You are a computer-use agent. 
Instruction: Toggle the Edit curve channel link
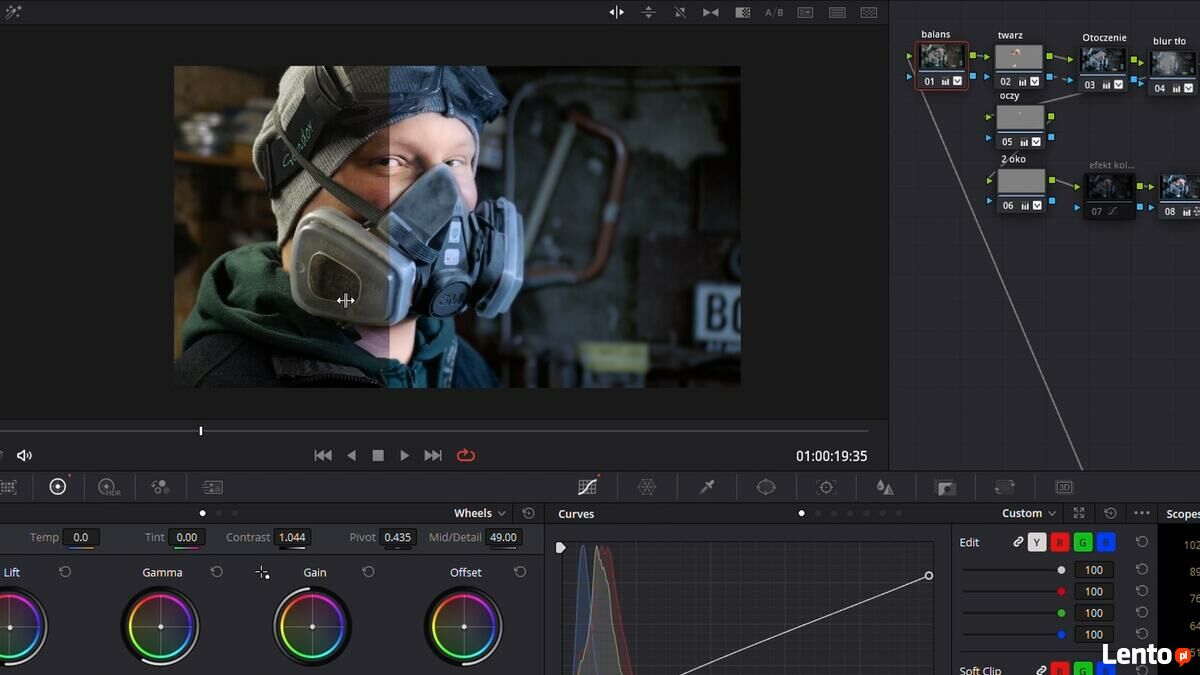coord(1018,542)
